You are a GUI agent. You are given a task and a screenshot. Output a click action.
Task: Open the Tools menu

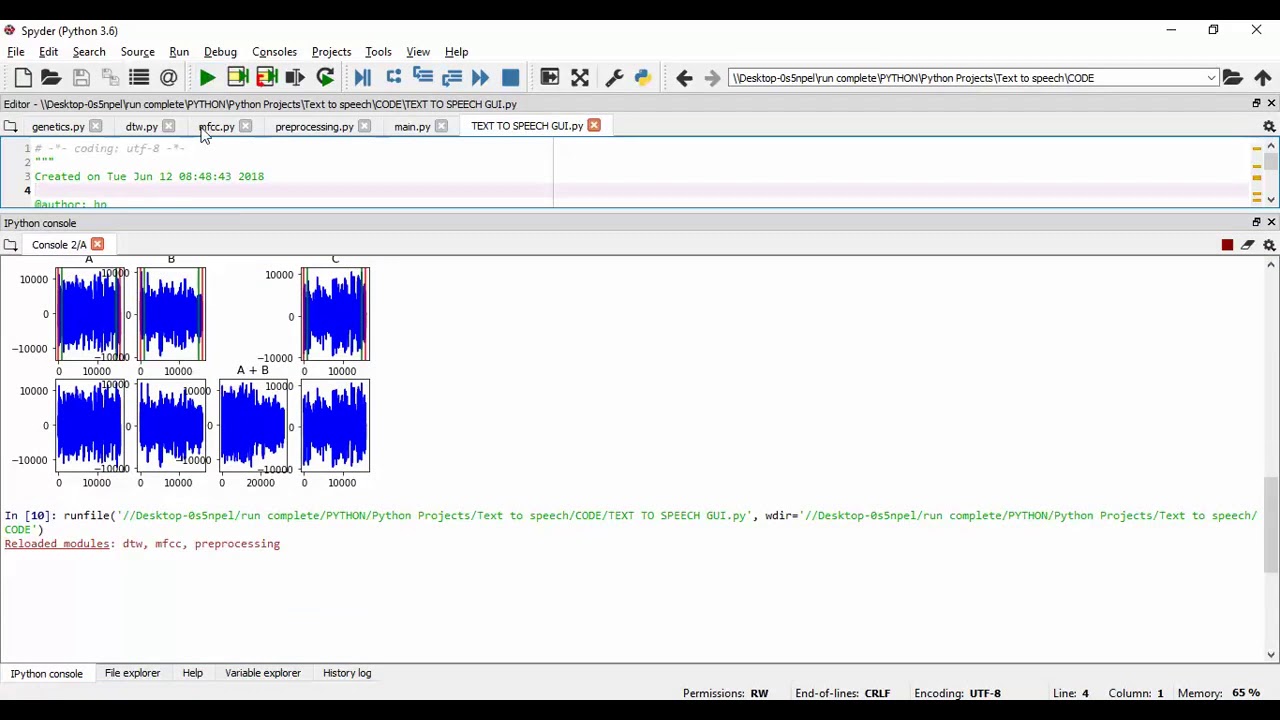(378, 52)
